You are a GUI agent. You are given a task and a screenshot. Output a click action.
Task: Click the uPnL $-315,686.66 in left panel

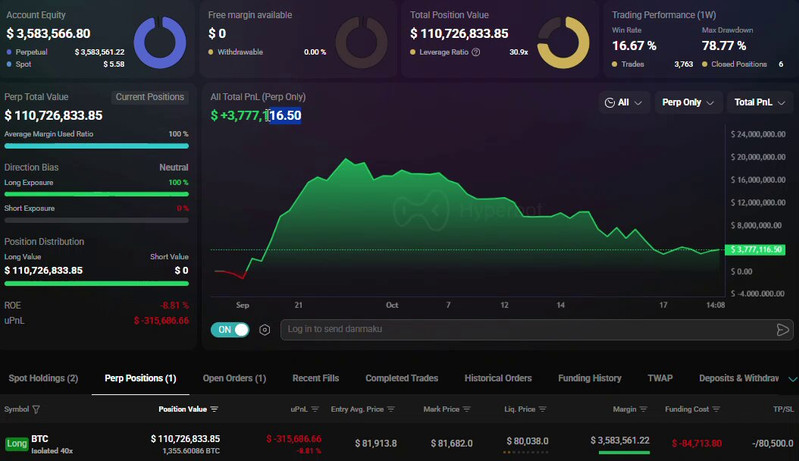(x=161, y=320)
